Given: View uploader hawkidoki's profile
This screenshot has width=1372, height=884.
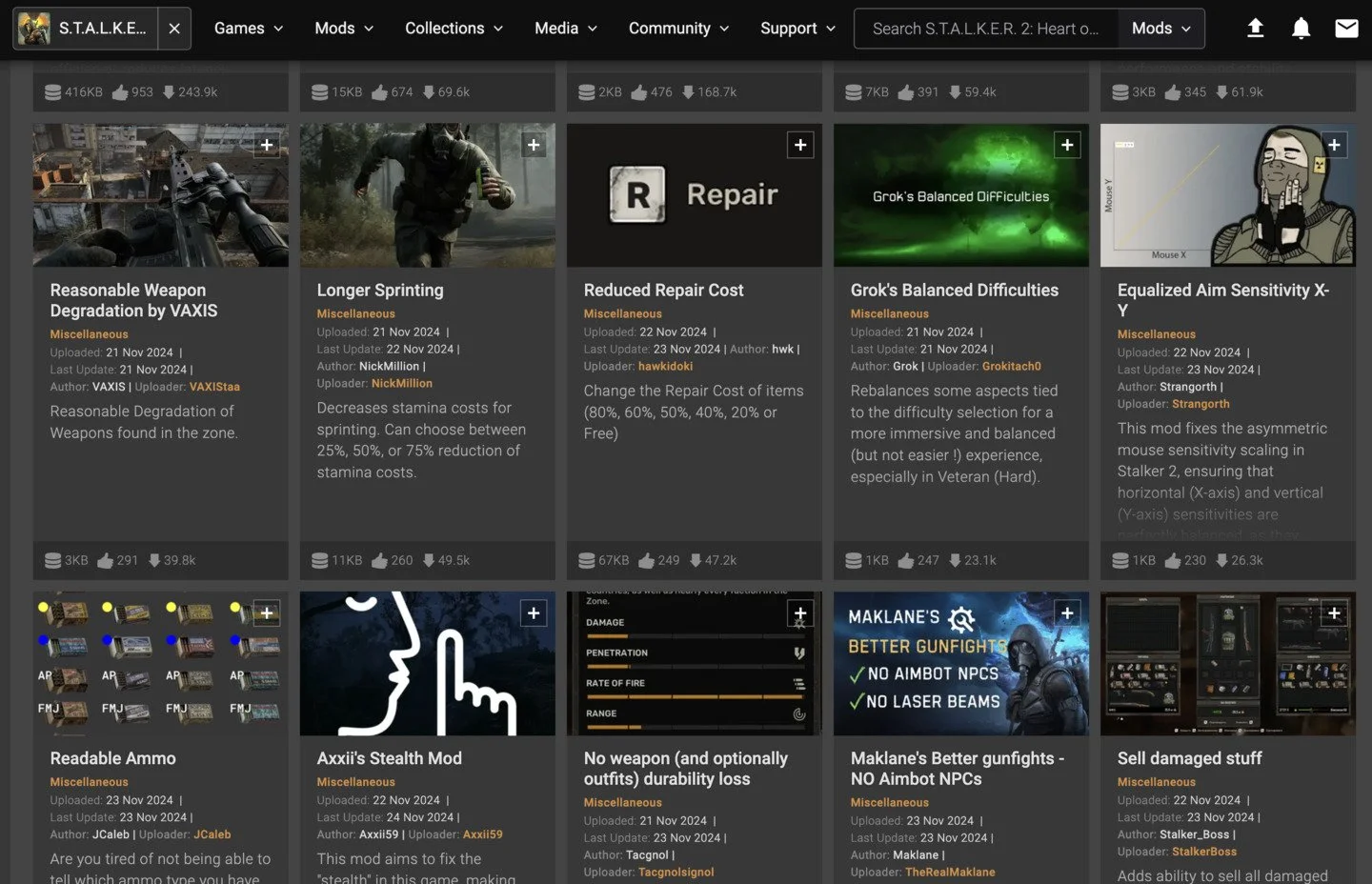Looking at the screenshot, I should click(x=665, y=366).
